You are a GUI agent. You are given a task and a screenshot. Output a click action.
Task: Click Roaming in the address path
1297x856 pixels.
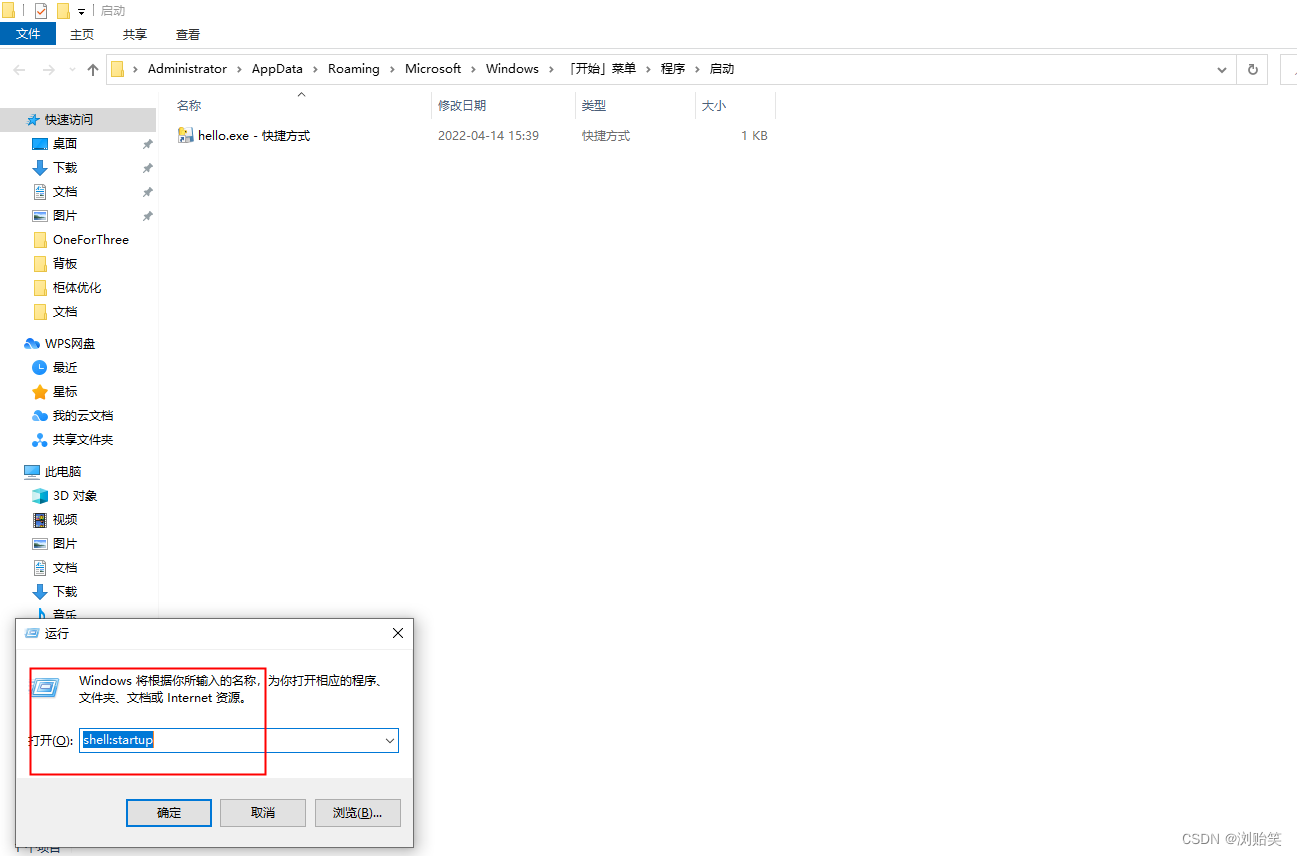click(x=354, y=69)
